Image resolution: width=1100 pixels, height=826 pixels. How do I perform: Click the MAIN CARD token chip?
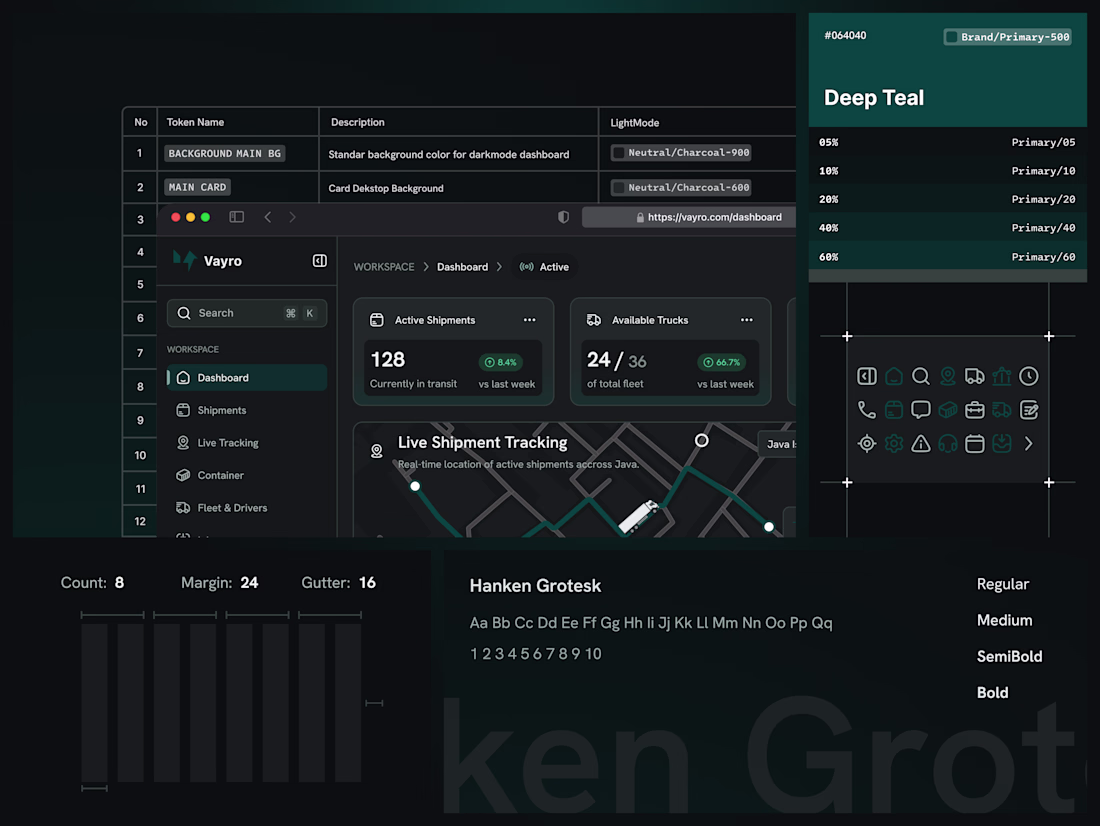pos(198,187)
